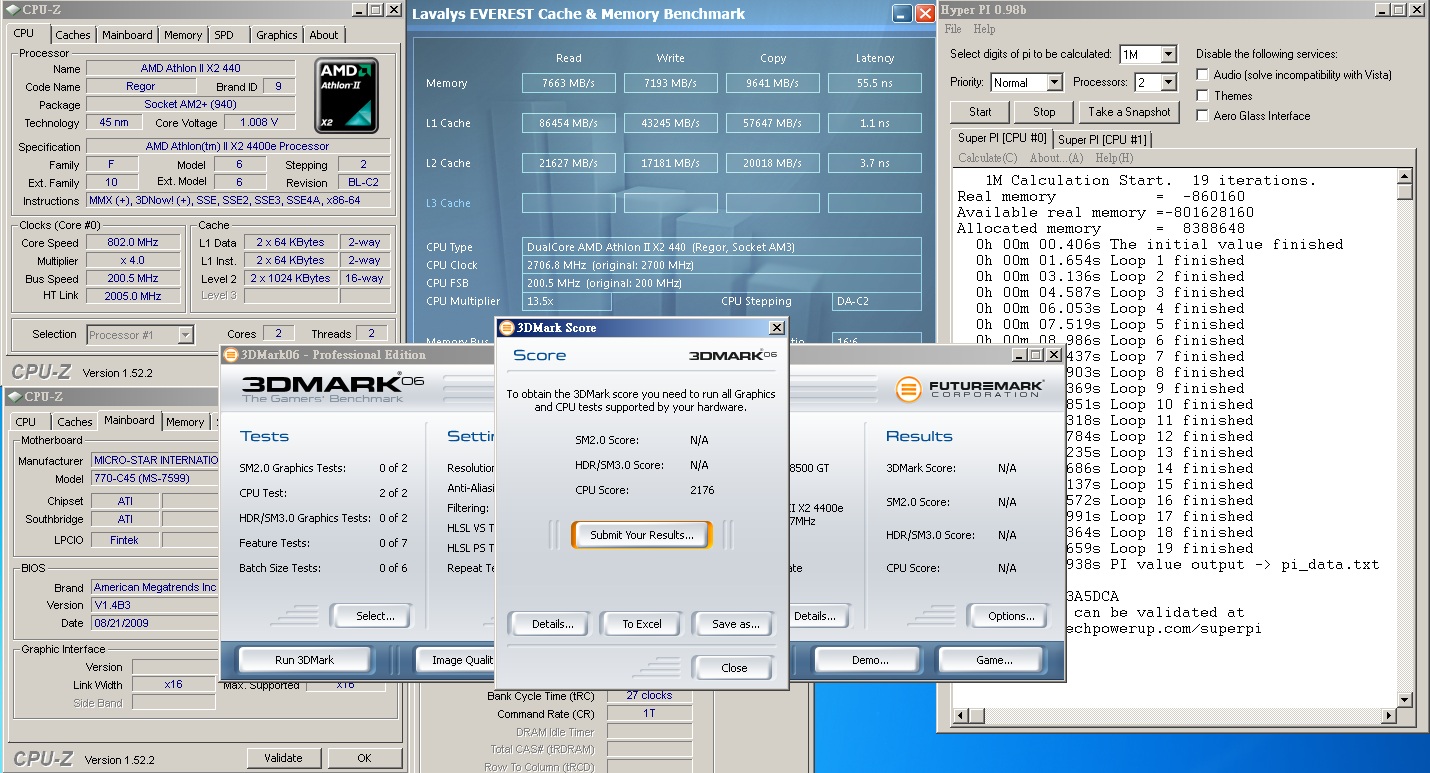Toggle the Themes checkbox in Hyper PI
1430x773 pixels.
tap(1203, 96)
